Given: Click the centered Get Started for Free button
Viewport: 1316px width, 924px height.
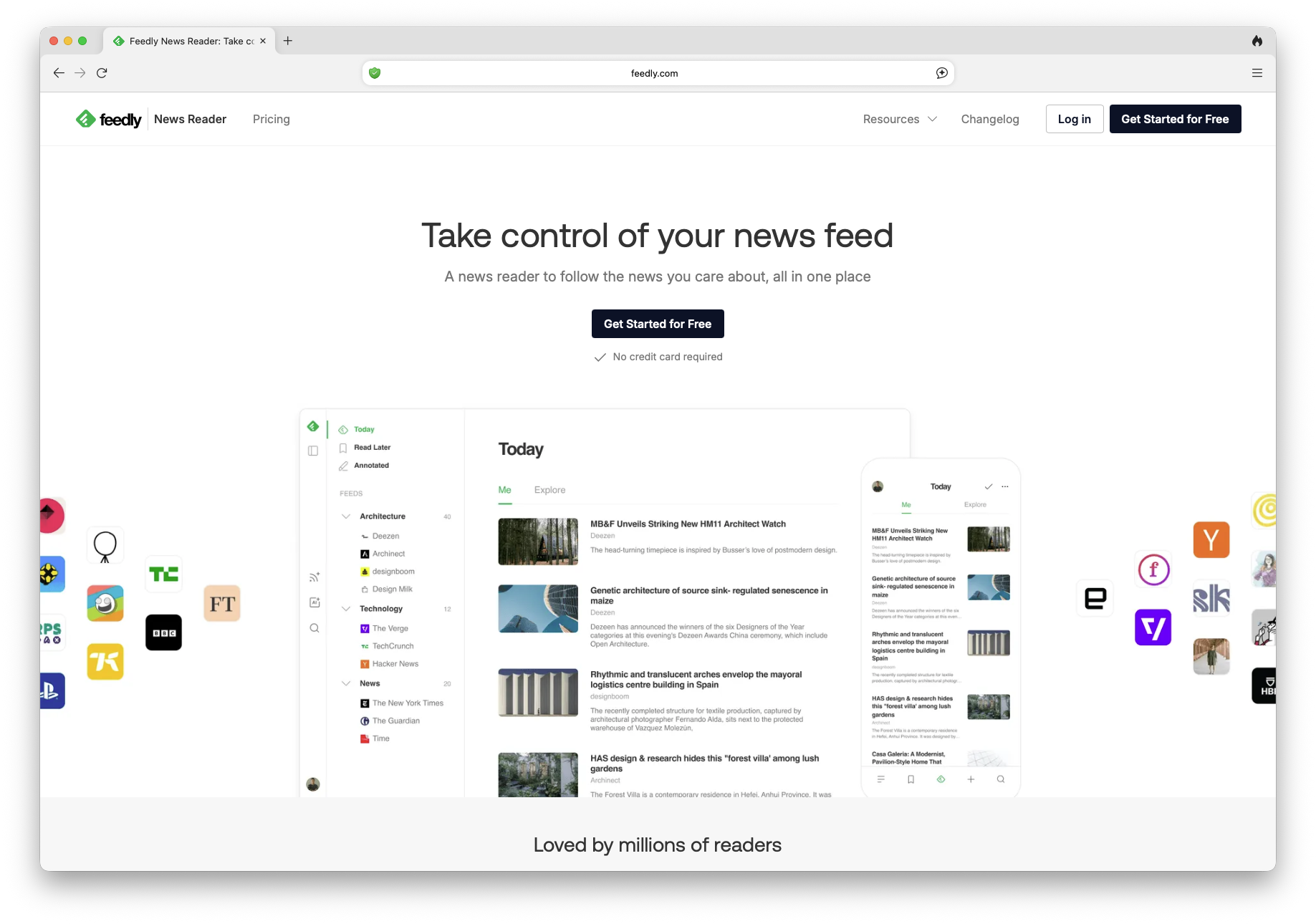Looking at the screenshot, I should (x=657, y=324).
